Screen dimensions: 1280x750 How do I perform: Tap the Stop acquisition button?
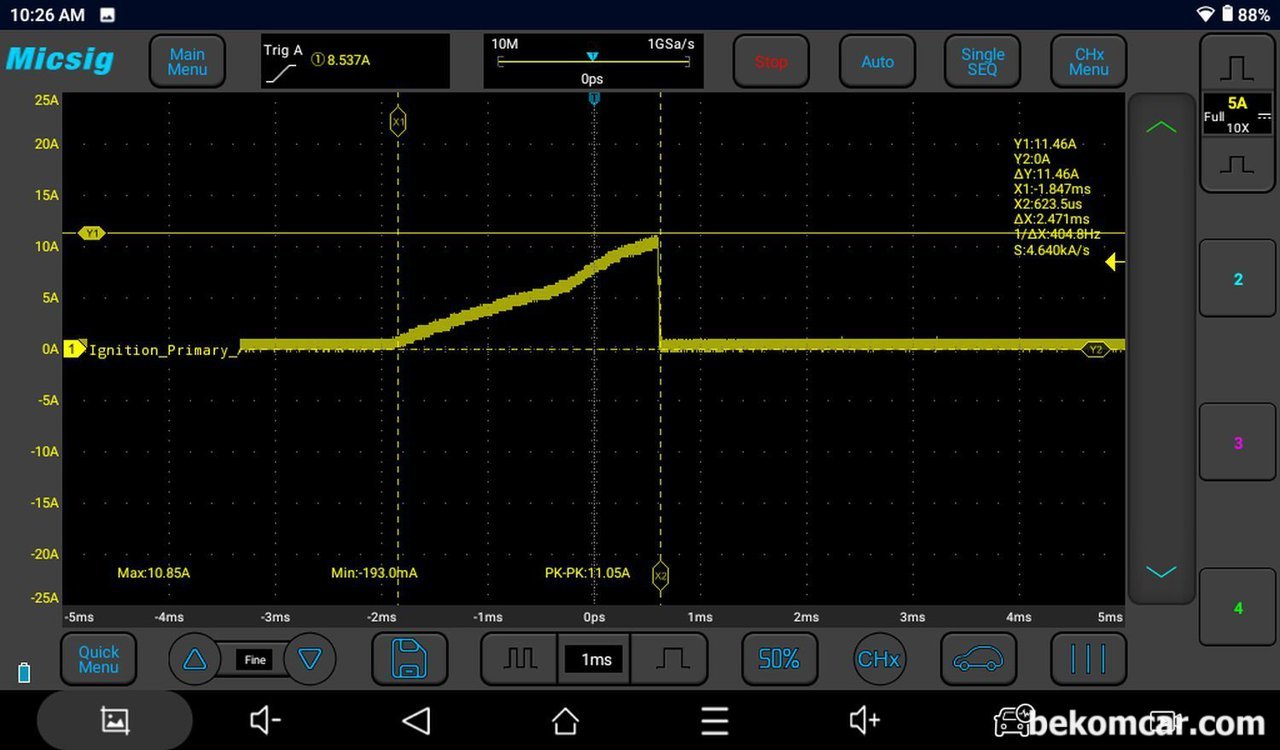[771, 62]
